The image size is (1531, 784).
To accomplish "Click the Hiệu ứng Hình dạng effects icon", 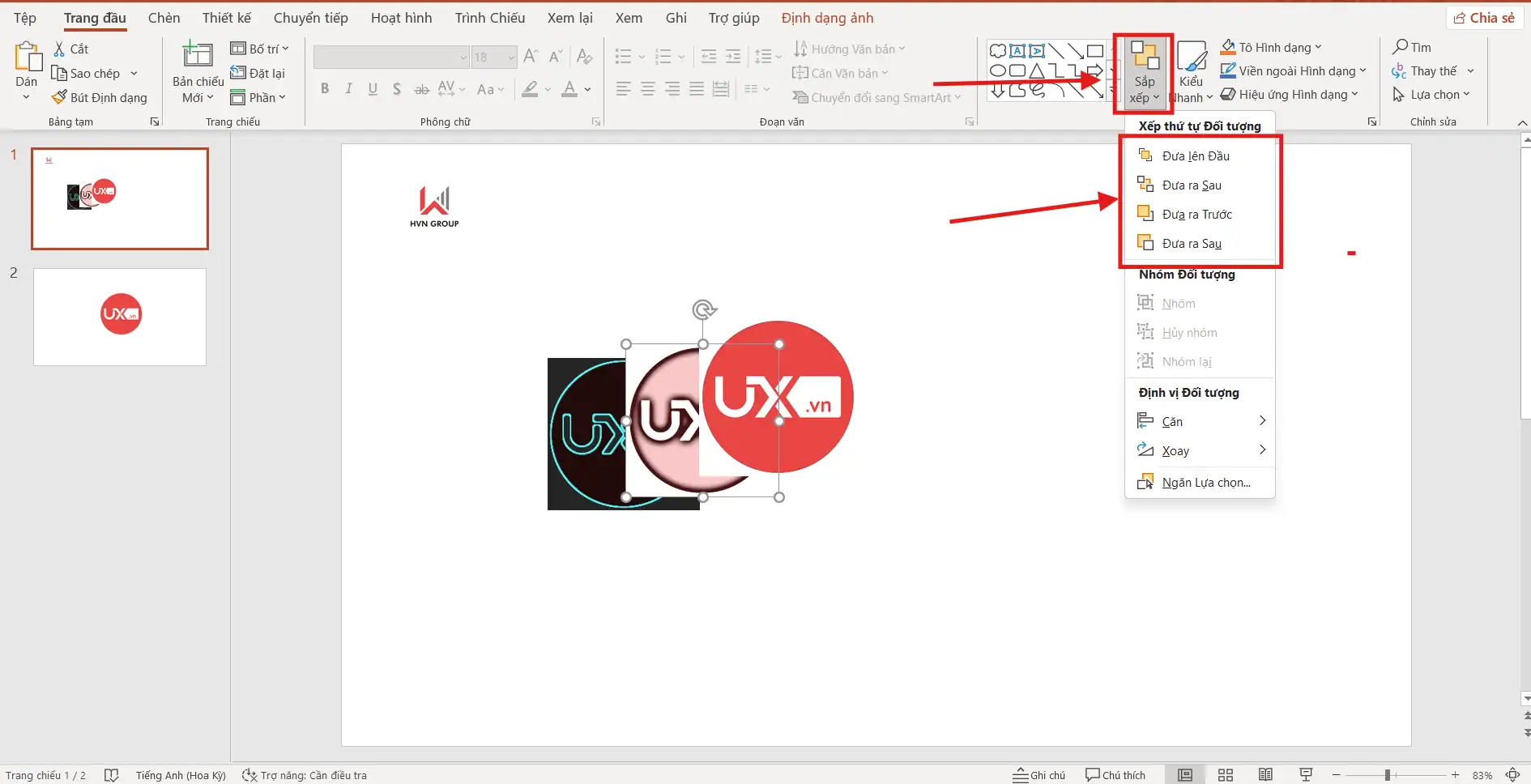I will 1226,94.
